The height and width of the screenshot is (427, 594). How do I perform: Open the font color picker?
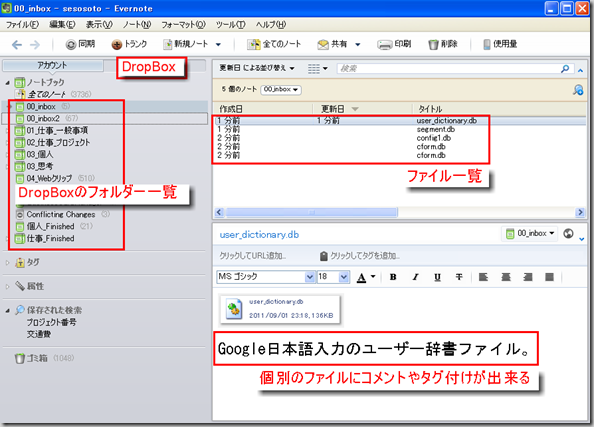point(366,277)
